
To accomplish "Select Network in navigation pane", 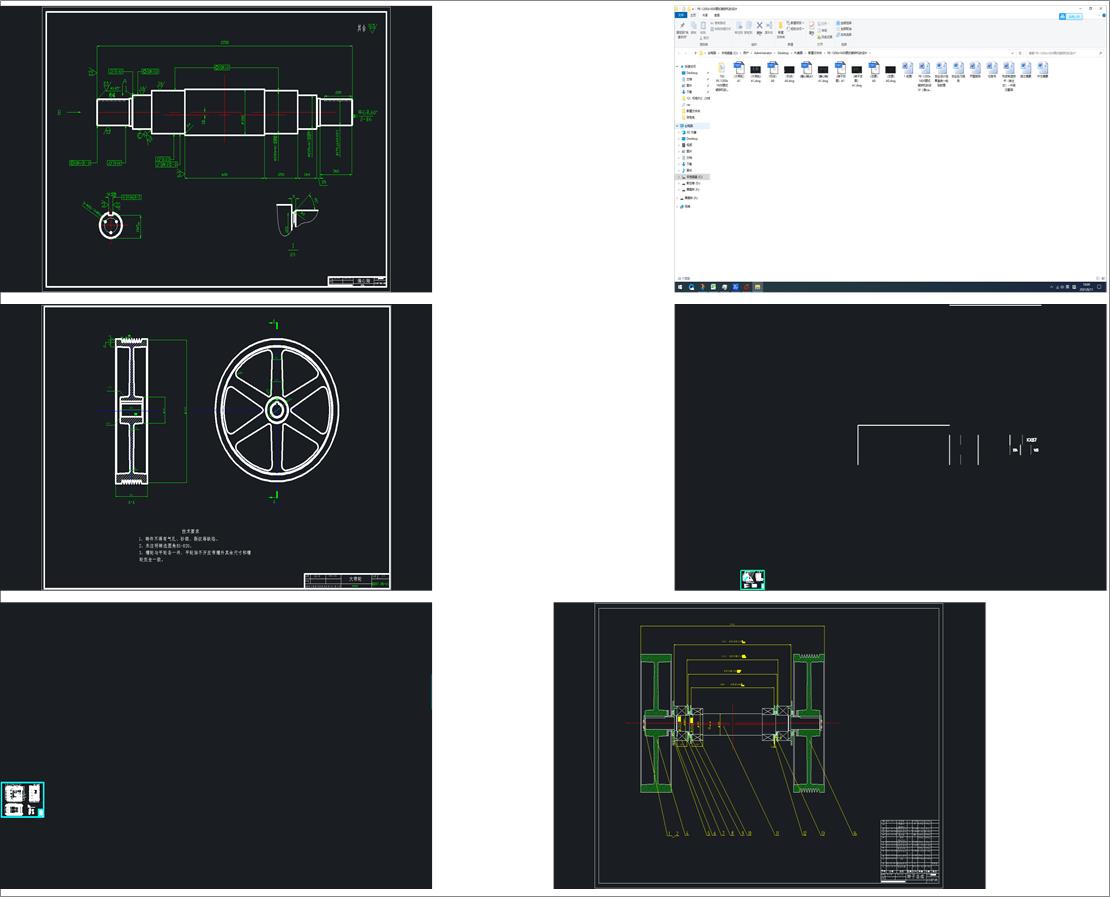I will click(x=685, y=207).
